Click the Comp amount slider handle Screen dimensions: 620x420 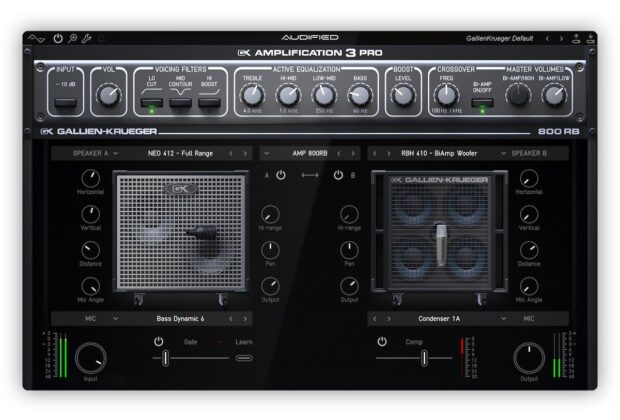(424, 357)
